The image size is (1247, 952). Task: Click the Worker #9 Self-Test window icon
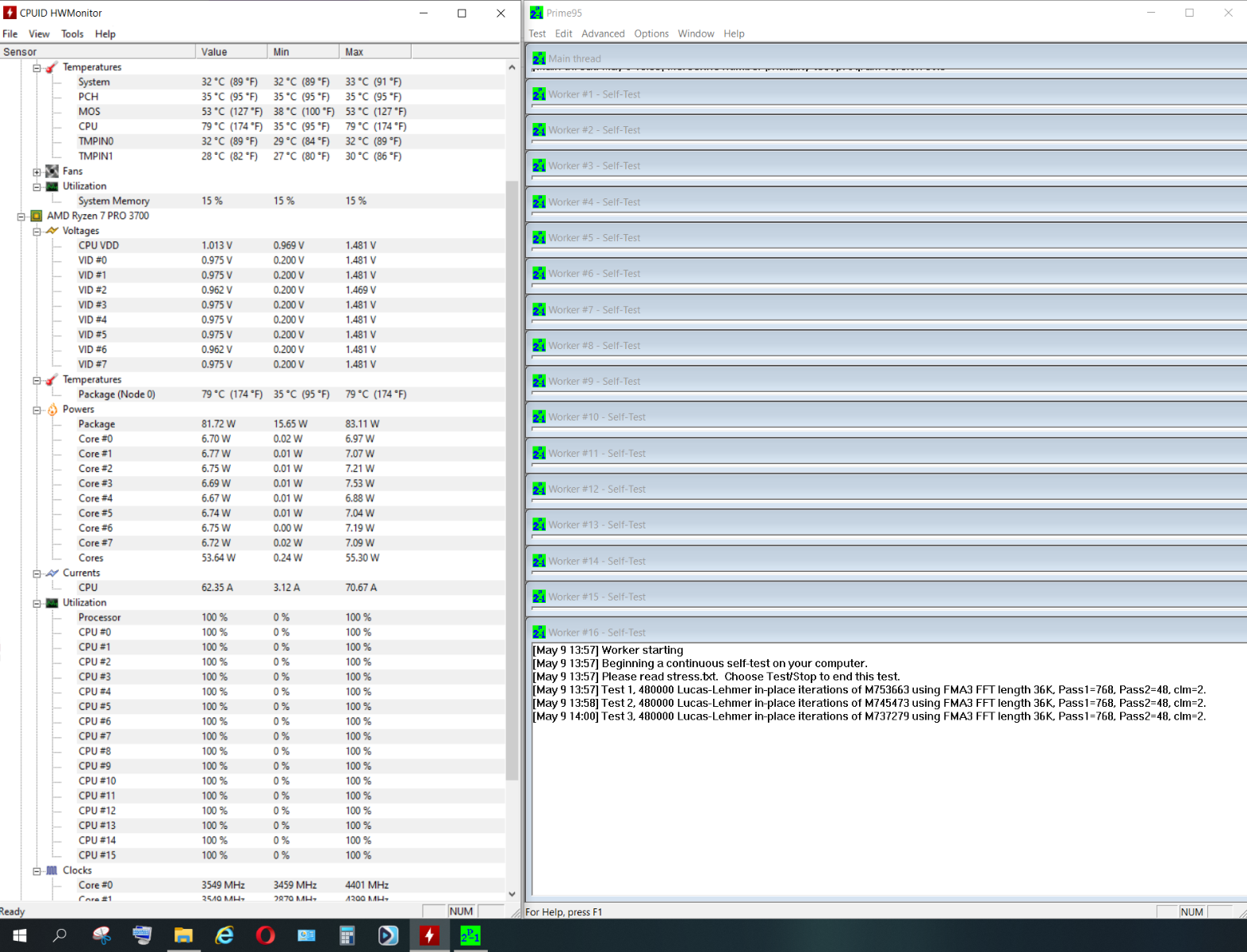pyautogui.click(x=539, y=382)
